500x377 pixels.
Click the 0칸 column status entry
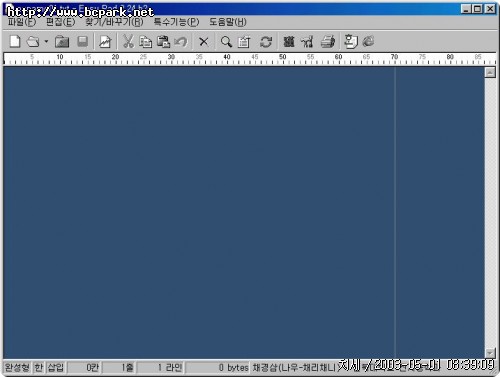click(84, 367)
